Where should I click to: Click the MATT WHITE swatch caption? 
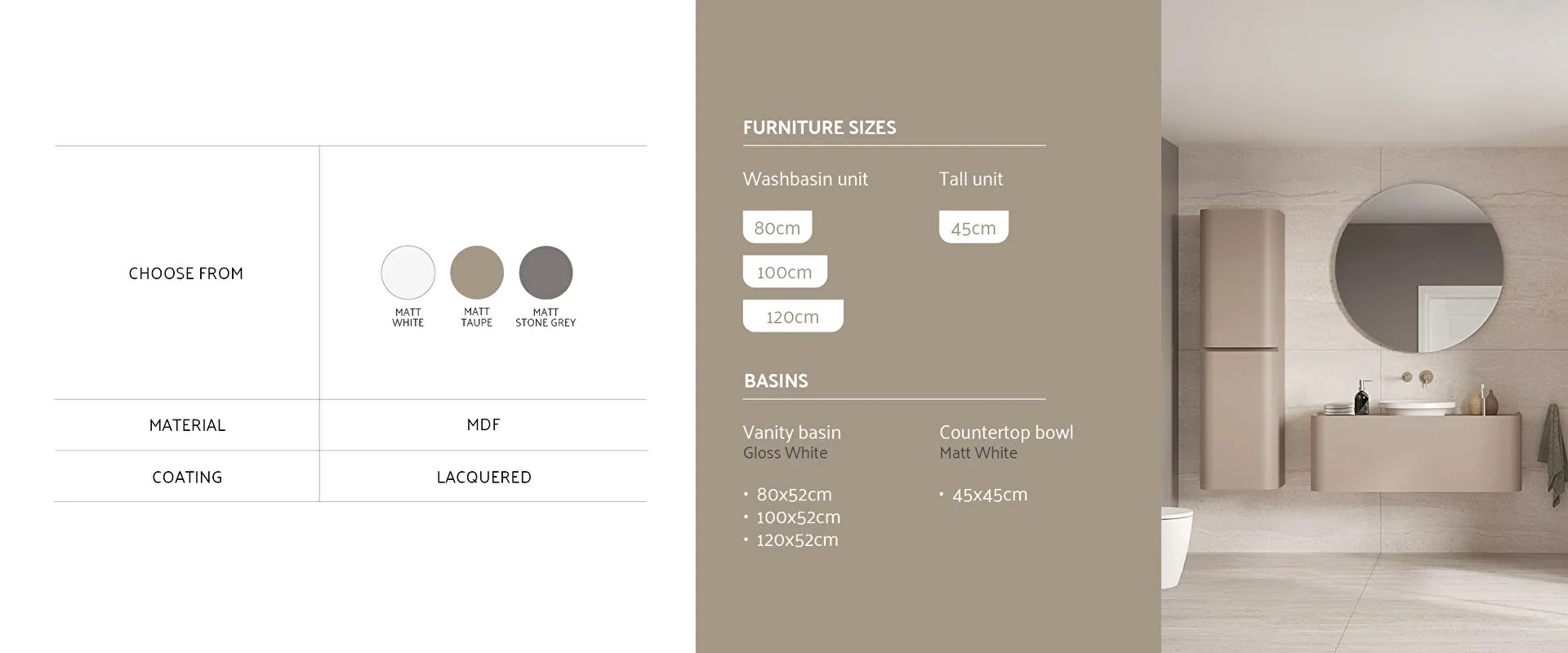[x=408, y=318]
